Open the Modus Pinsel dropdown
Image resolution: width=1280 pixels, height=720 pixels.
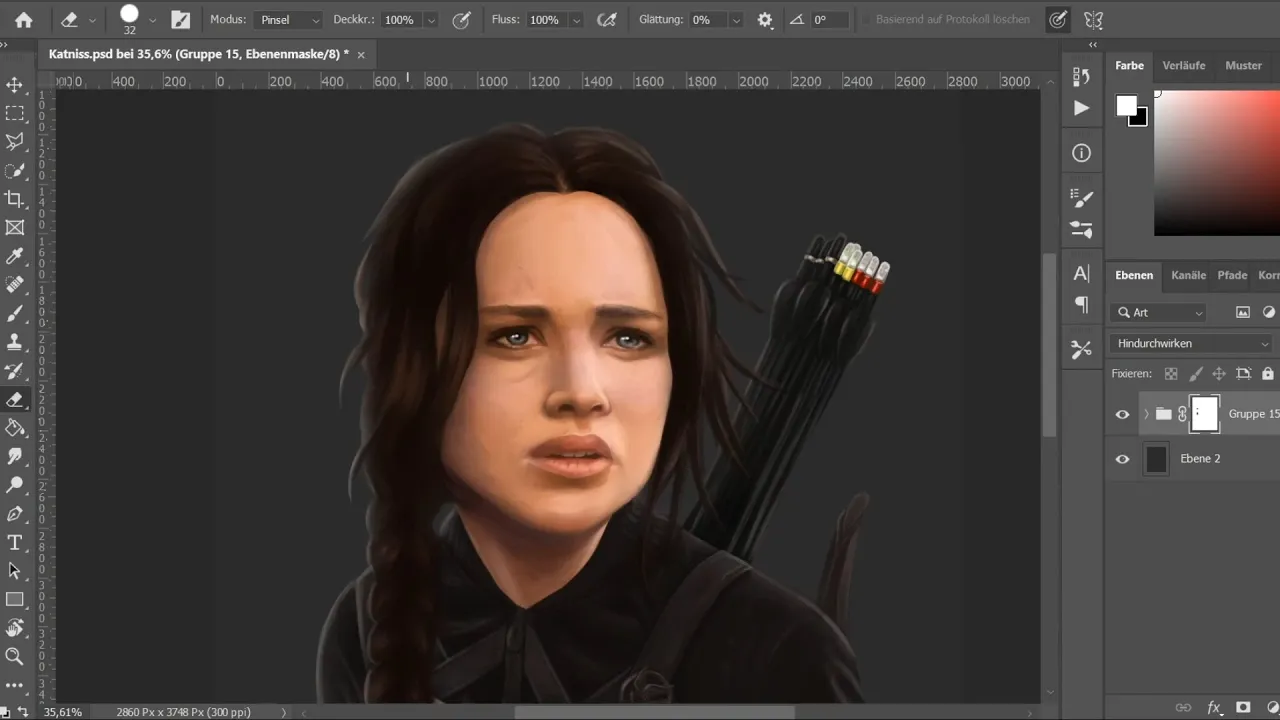point(288,20)
